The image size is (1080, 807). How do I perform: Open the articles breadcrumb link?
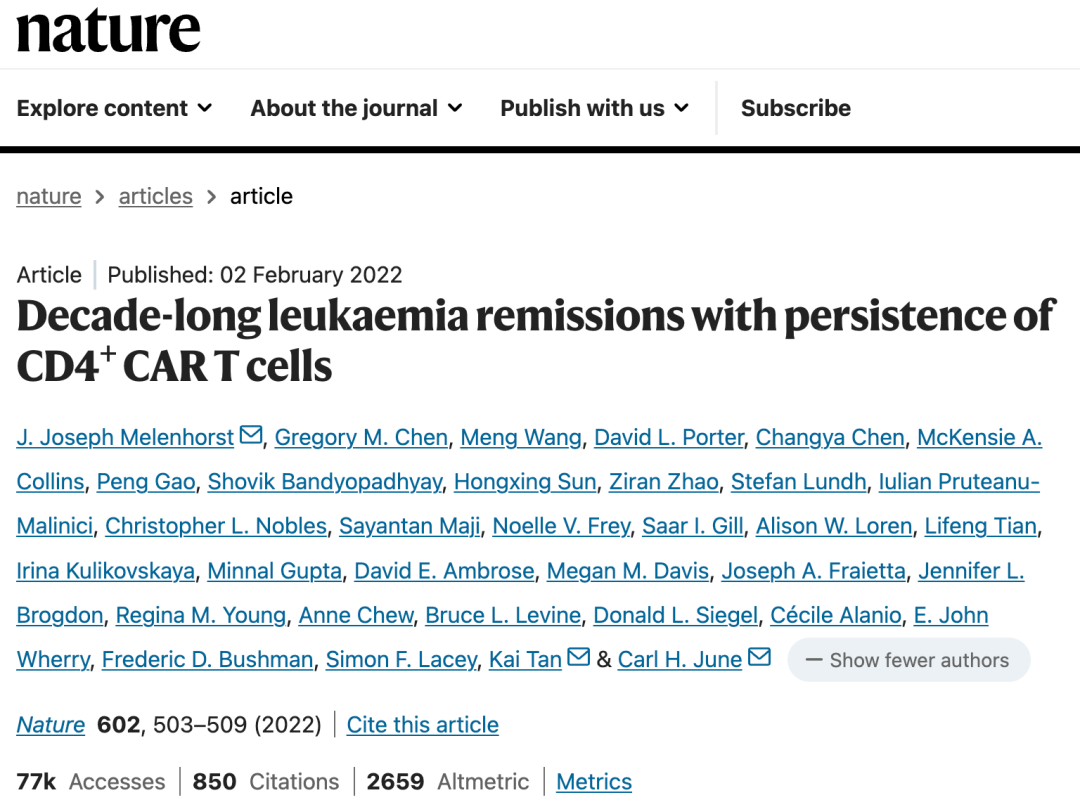pyautogui.click(x=155, y=196)
